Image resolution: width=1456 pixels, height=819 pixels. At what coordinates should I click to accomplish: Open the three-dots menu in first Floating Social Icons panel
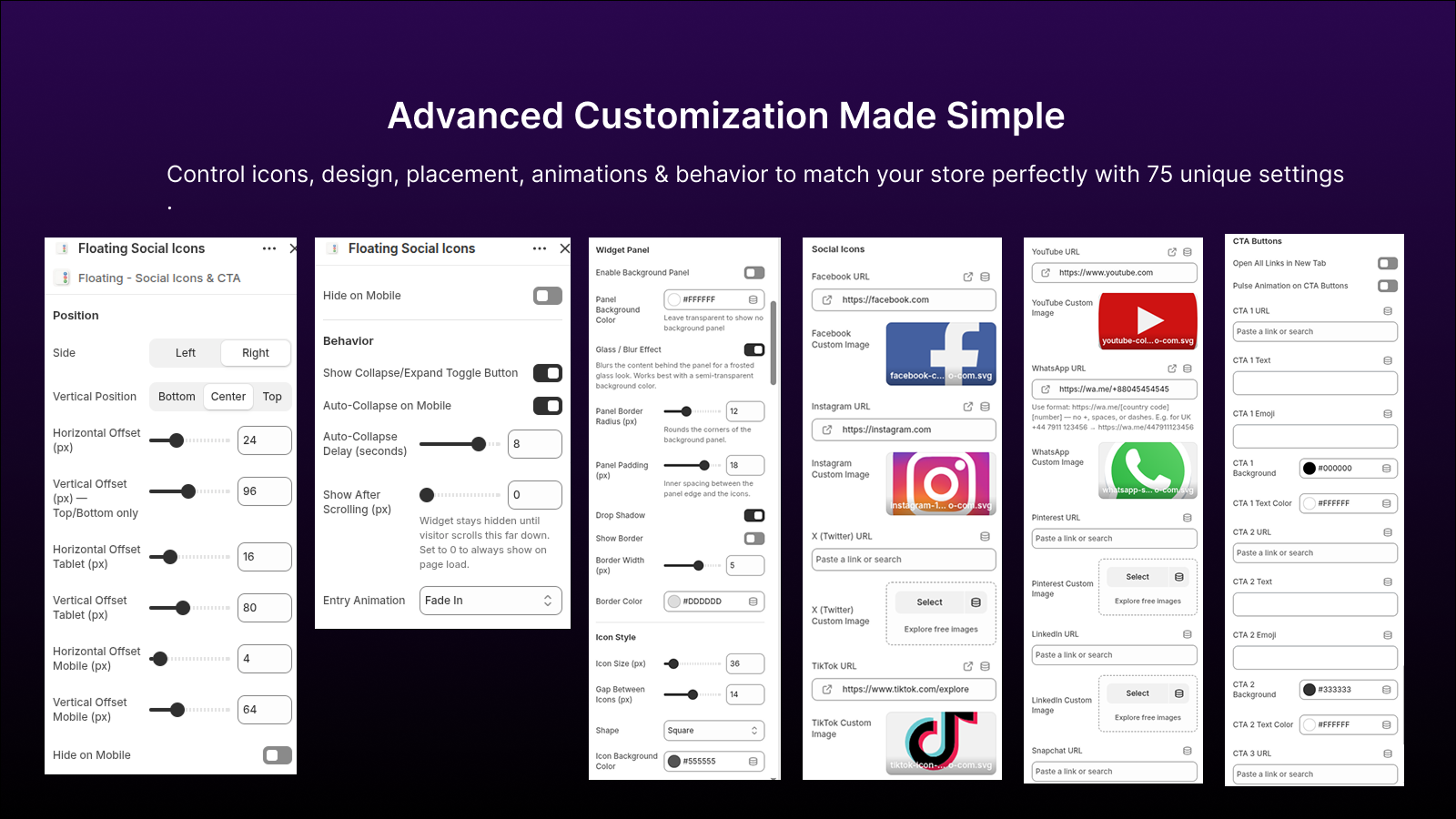click(x=268, y=248)
